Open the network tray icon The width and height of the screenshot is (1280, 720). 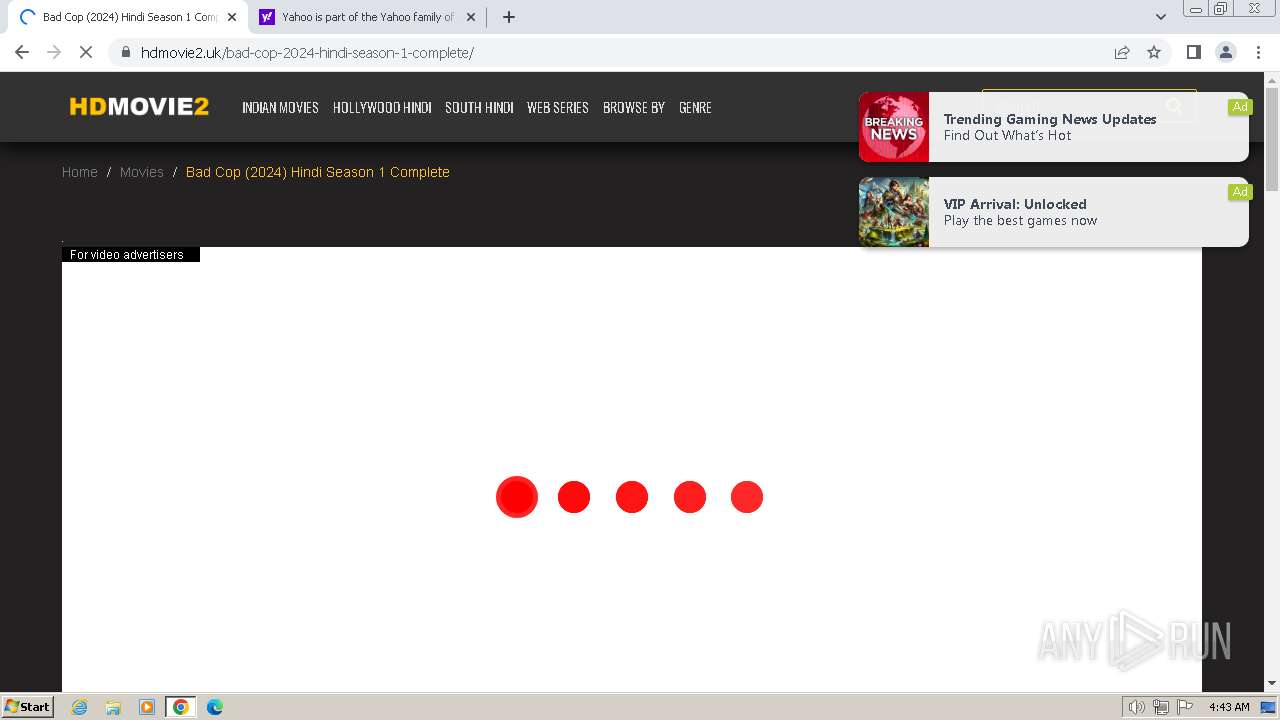pyautogui.click(x=1161, y=707)
